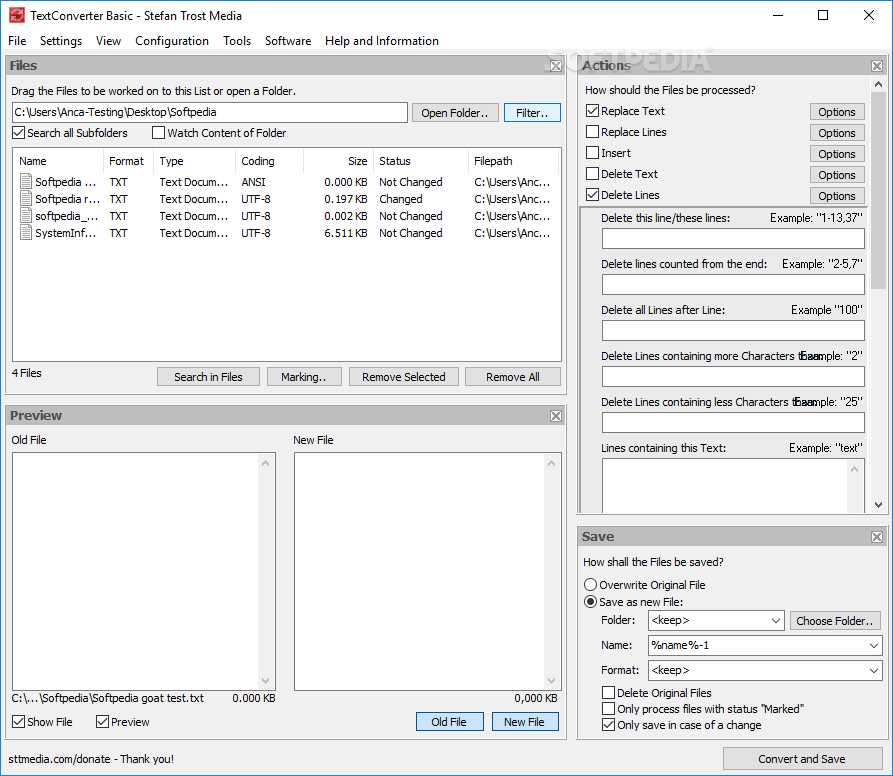Expand the Name pattern dropdown
Screen dimensions: 893x776
tap(874, 646)
